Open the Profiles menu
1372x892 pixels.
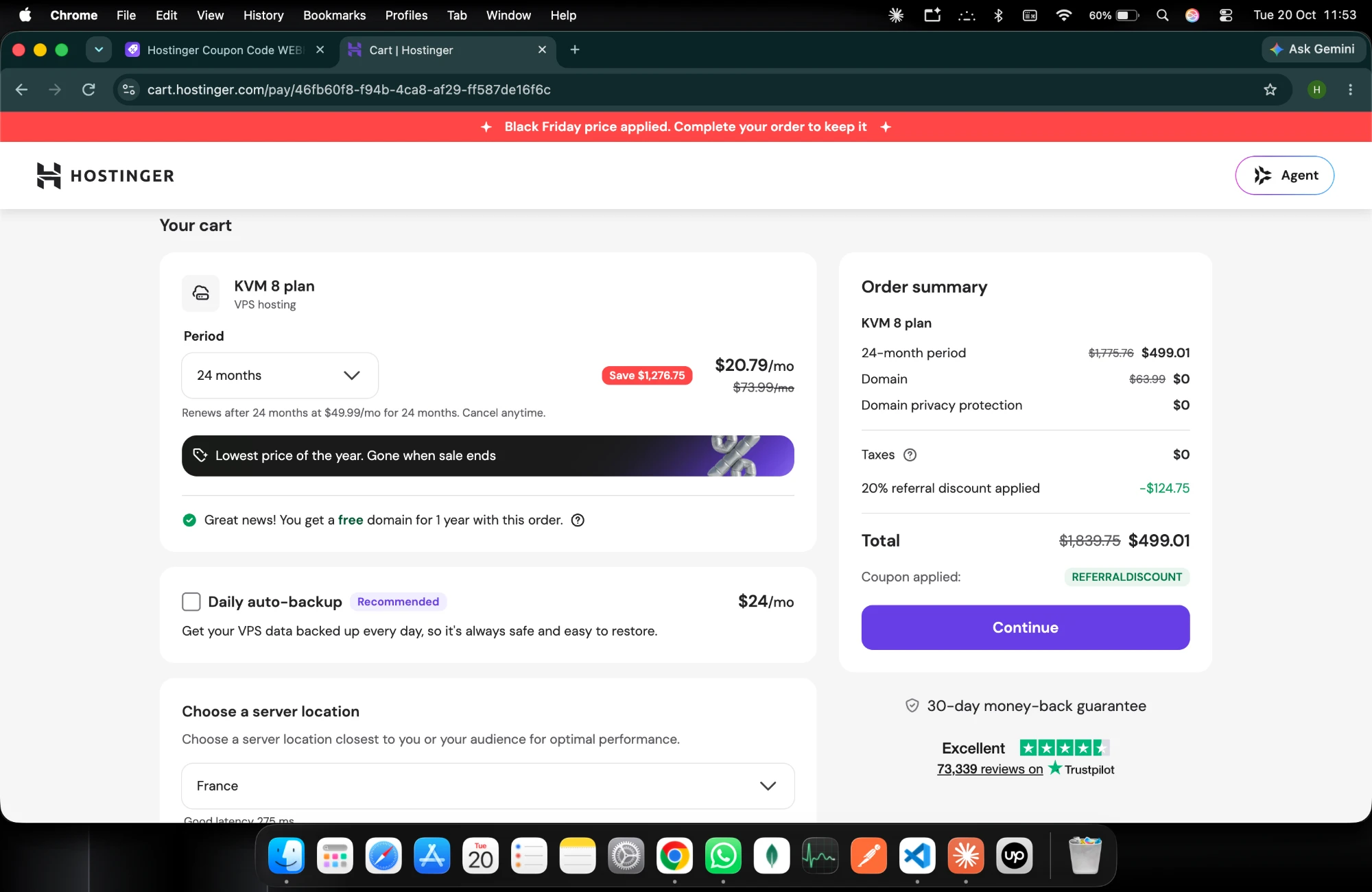406,15
